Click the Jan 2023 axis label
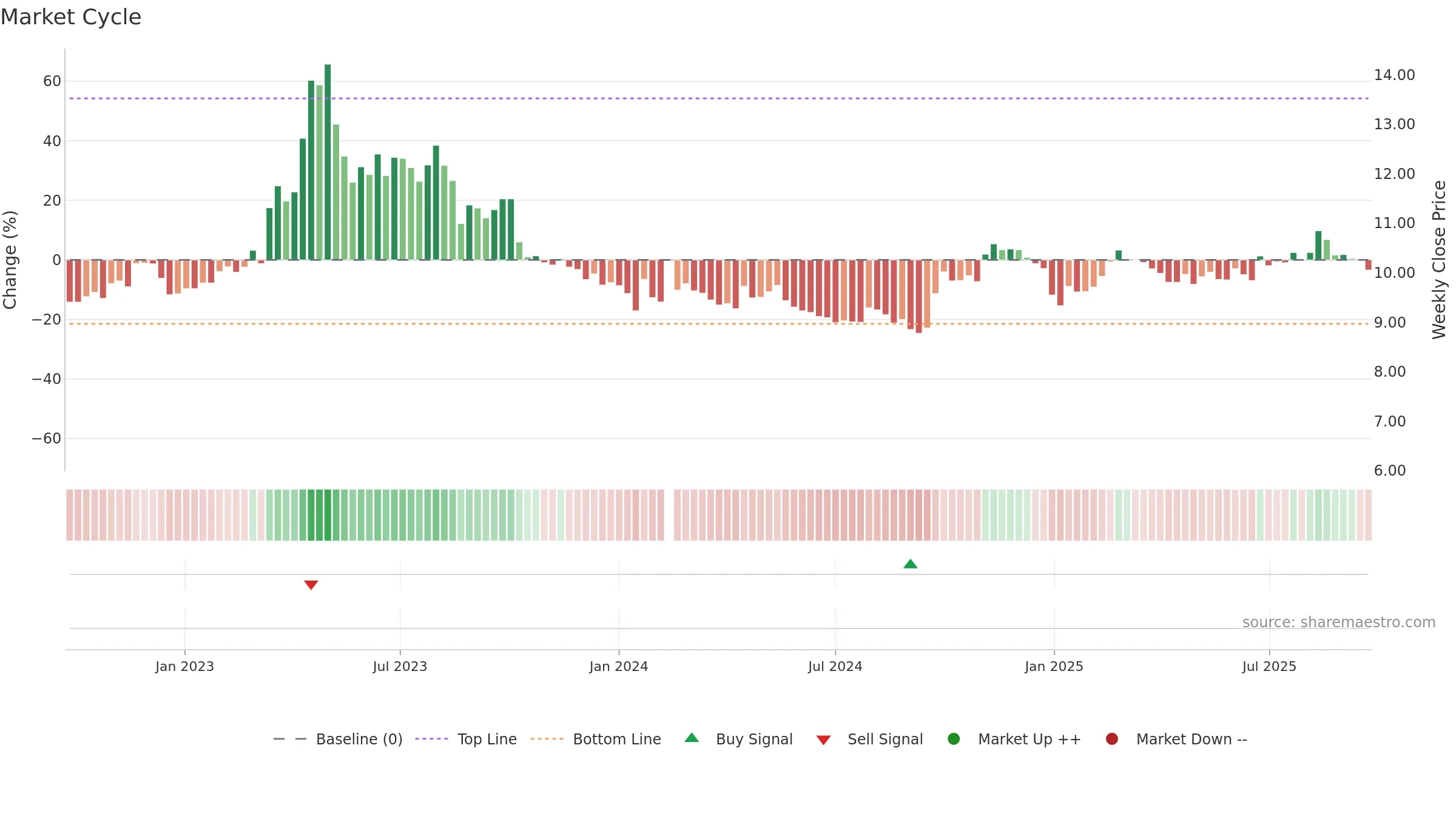The image size is (1456, 819). (x=184, y=667)
